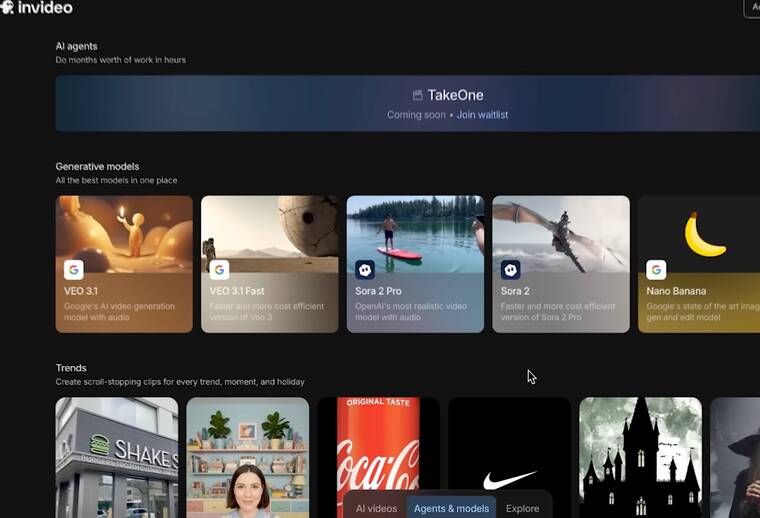Click the Google icon on the VEO 3.1 card

[74, 270]
